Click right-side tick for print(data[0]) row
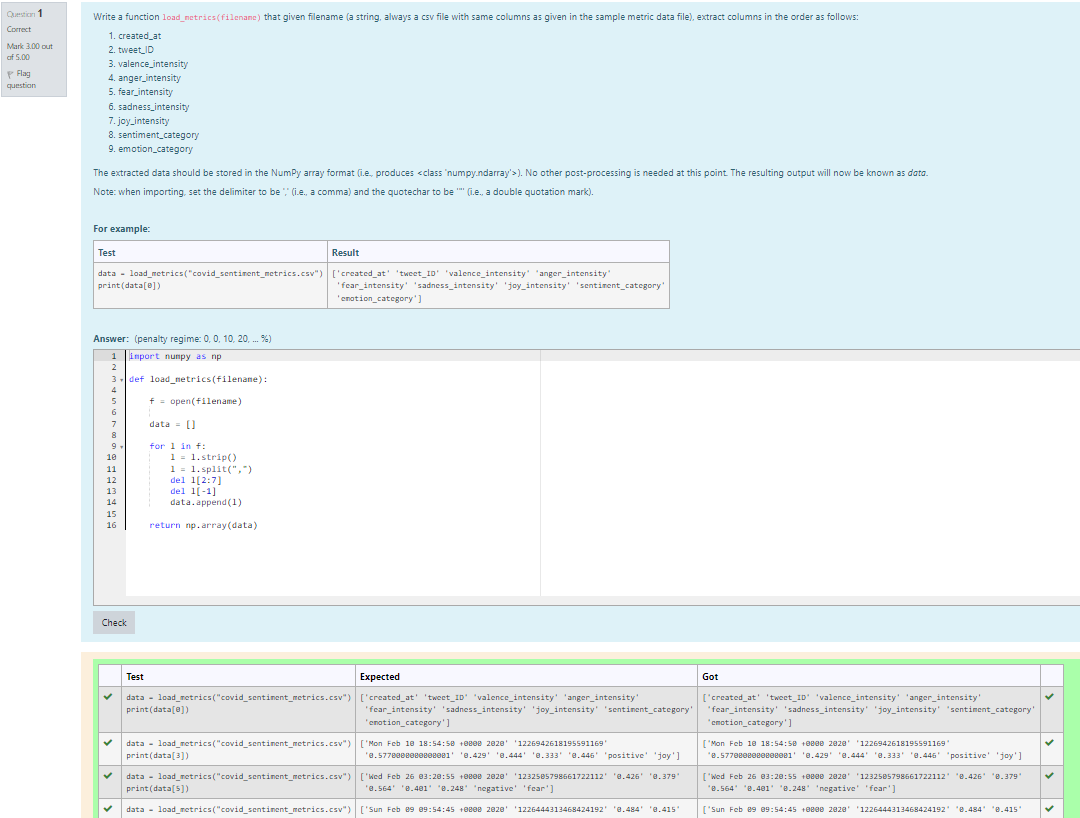This screenshot has height=818, width=1080. coord(1049,697)
